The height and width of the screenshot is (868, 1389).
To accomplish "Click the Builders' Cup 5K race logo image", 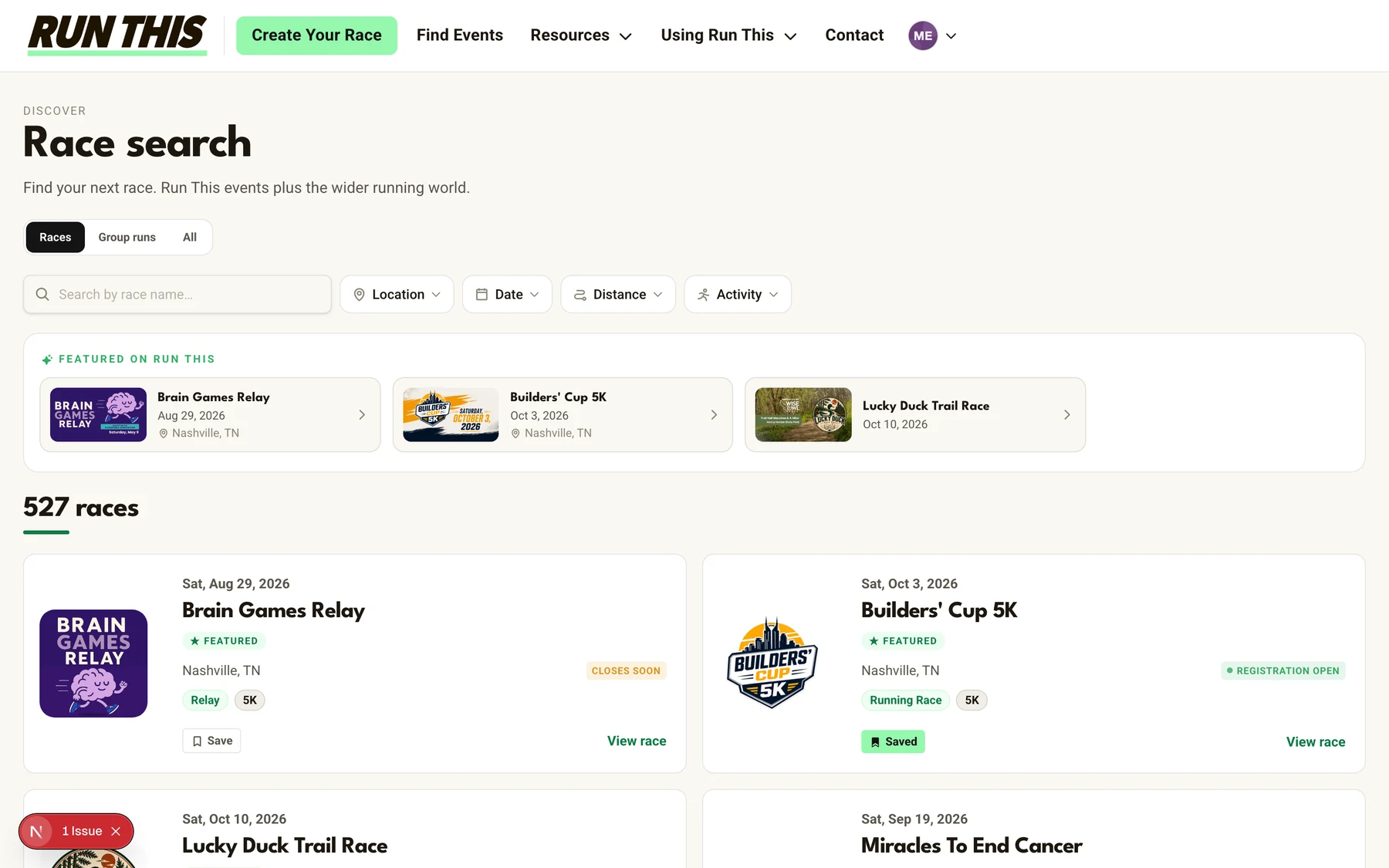I will click(772, 664).
